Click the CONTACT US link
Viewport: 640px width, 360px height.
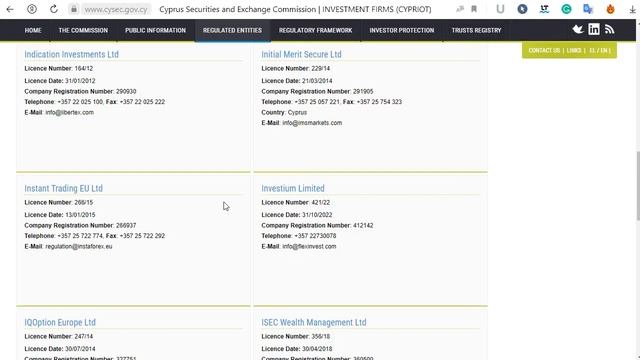pyautogui.click(x=544, y=50)
